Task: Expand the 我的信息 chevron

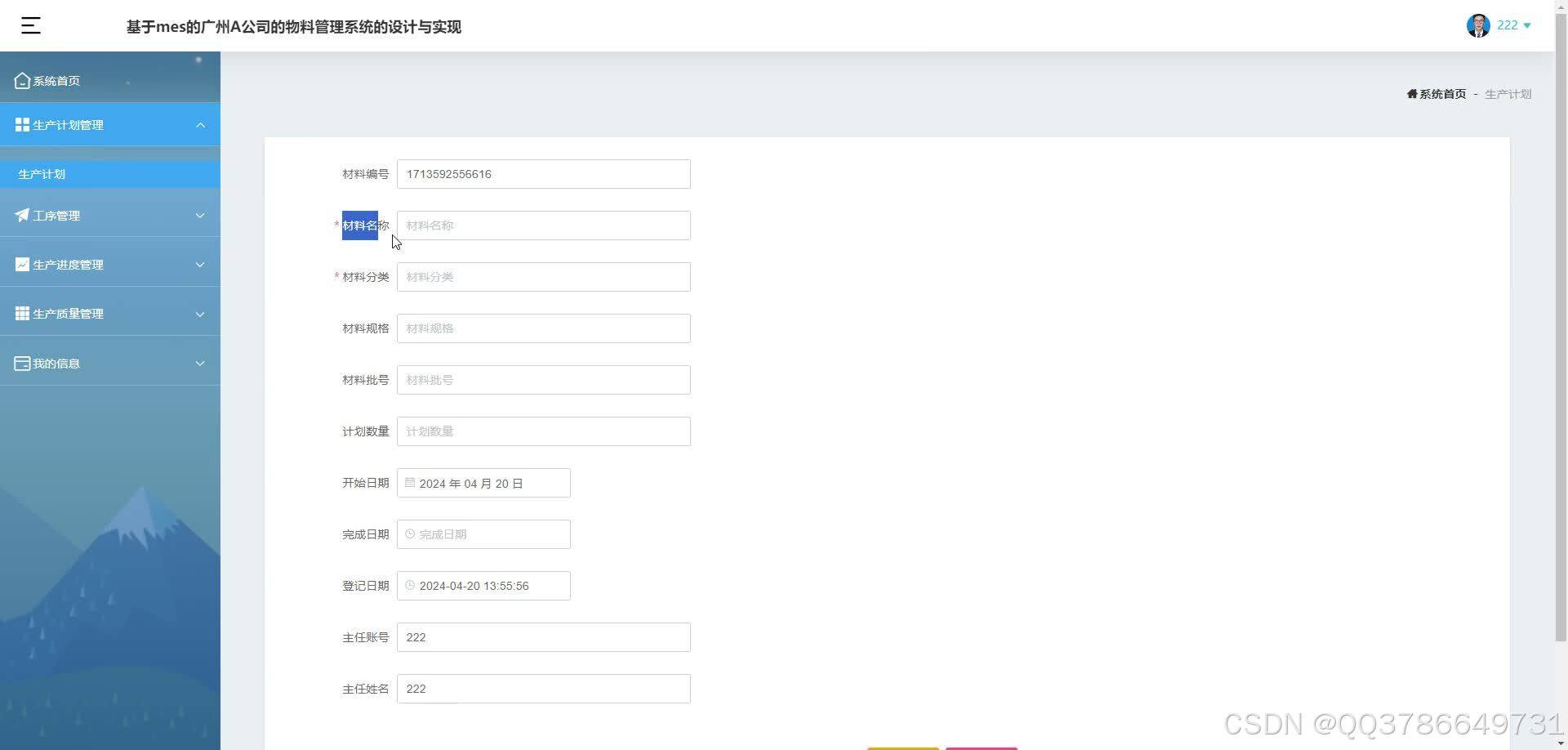Action: [x=200, y=364]
